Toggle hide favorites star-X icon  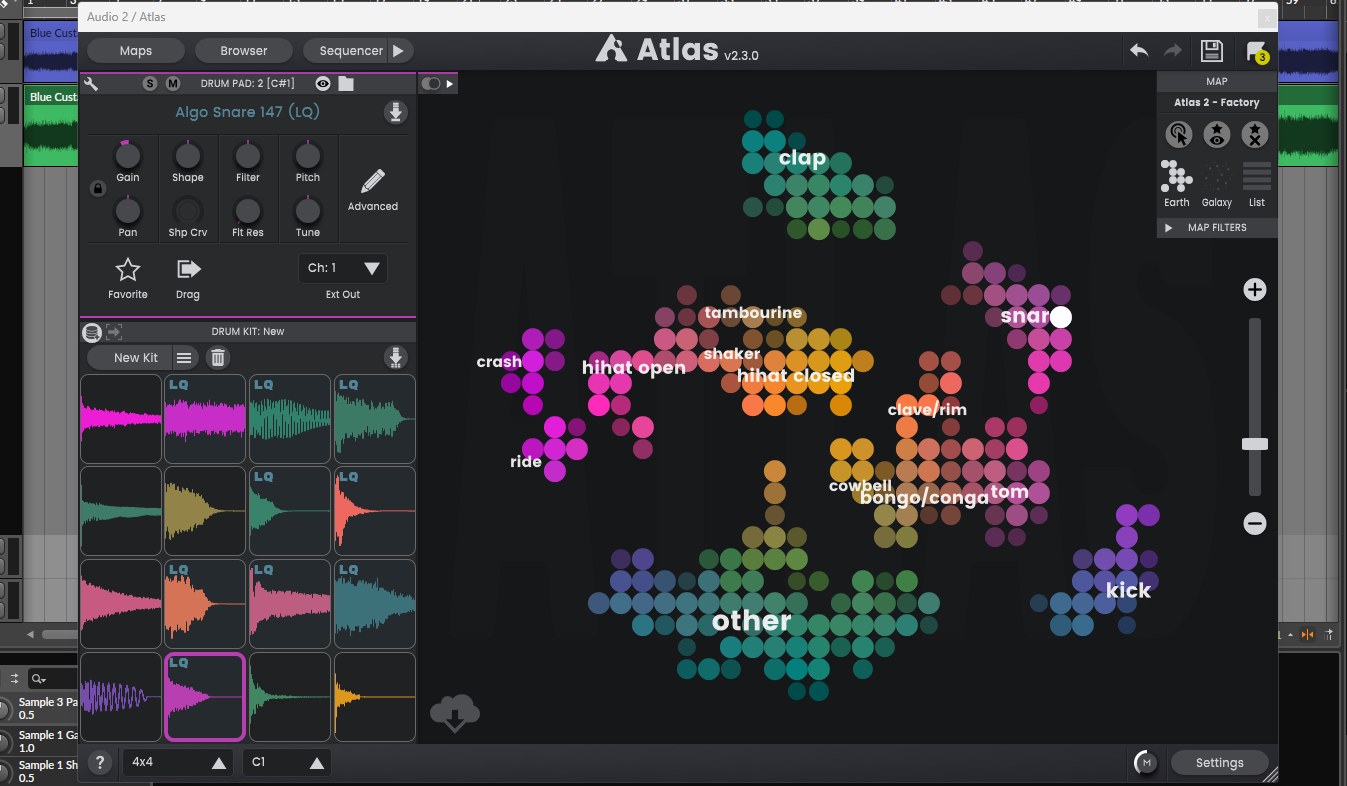point(1255,134)
